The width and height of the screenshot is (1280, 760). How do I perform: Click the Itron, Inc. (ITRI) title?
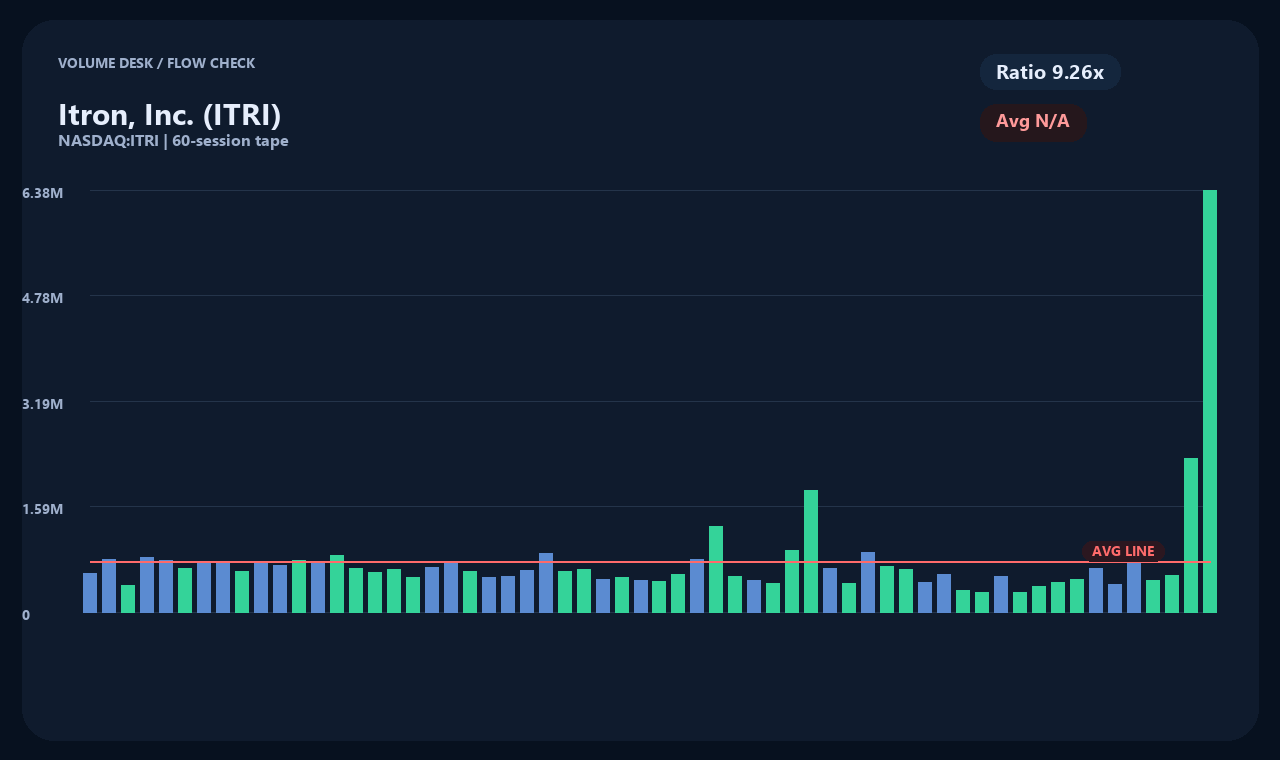pyautogui.click(x=170, y=115)
